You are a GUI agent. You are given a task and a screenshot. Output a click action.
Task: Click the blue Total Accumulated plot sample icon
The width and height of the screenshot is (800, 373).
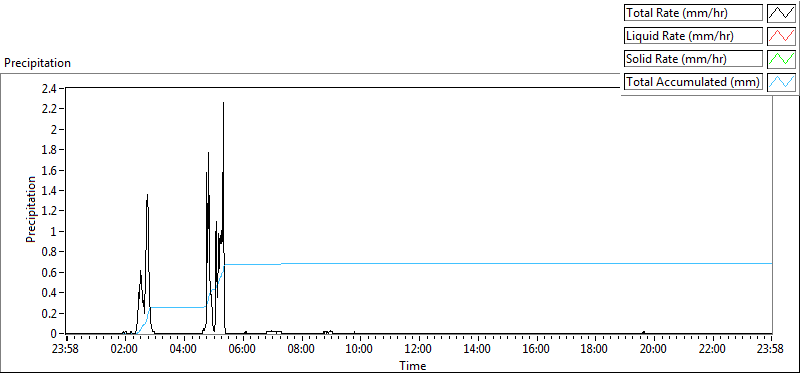point(781,82)
